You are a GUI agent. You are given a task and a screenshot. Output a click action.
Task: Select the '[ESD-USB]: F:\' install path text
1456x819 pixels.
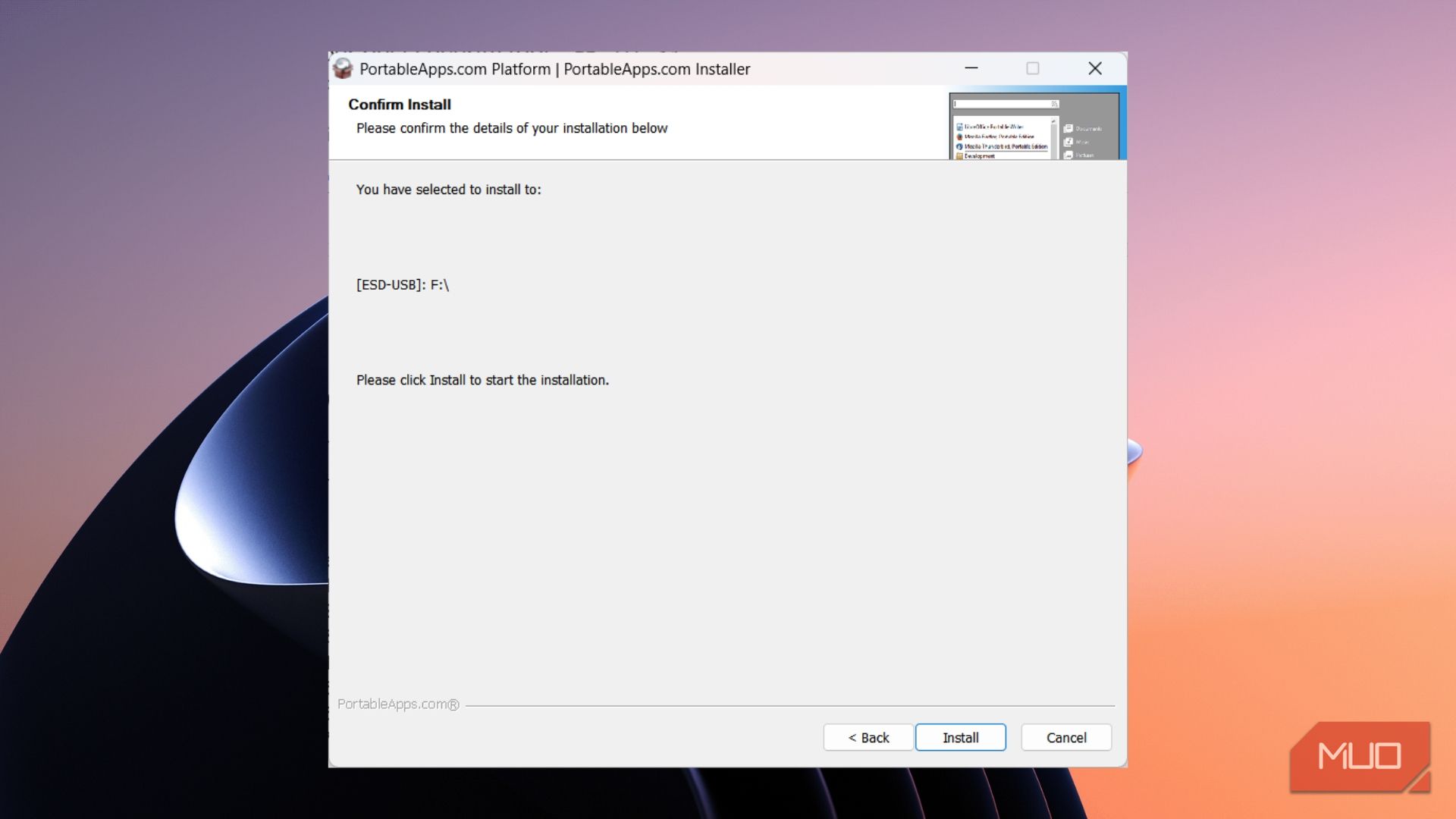coord(403,284)
